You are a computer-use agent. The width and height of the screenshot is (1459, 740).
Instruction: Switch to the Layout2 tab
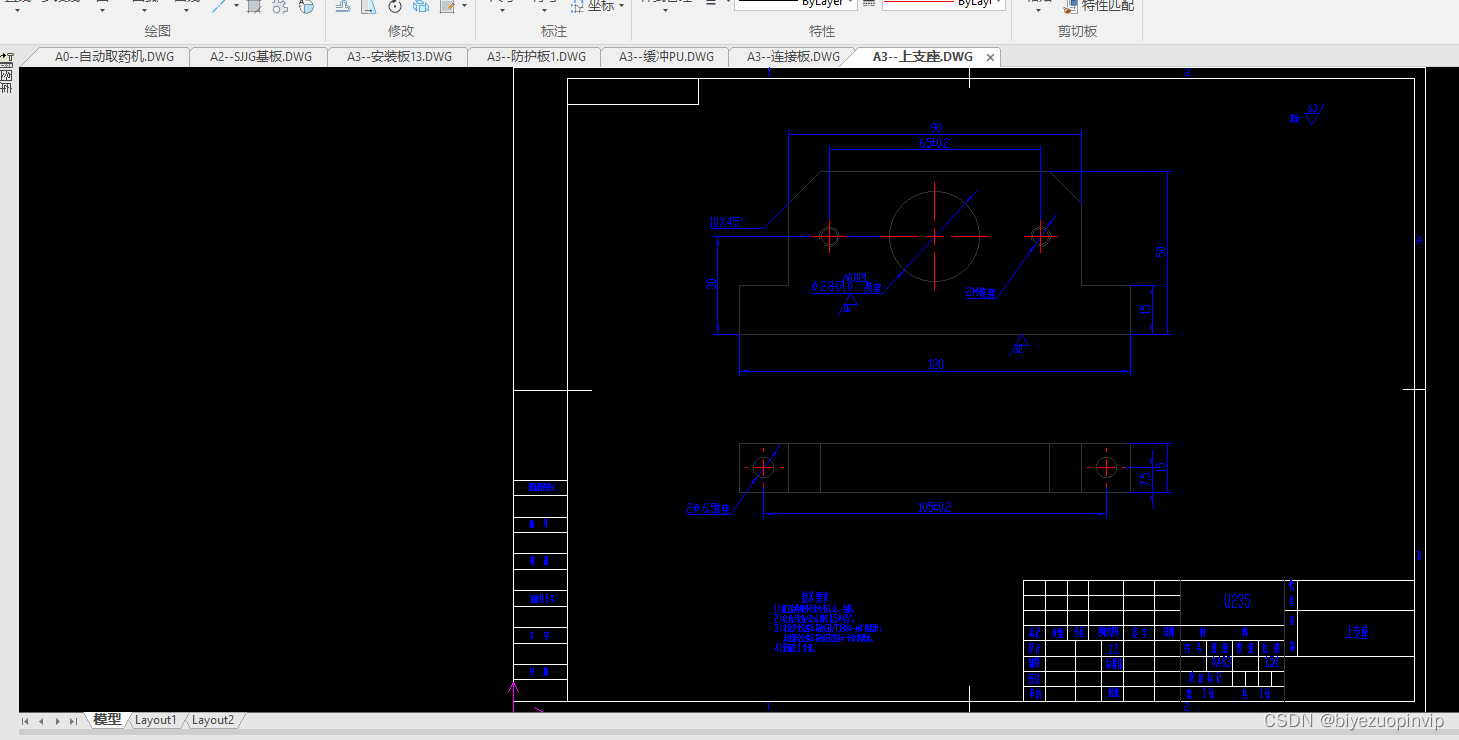(213, 720)
